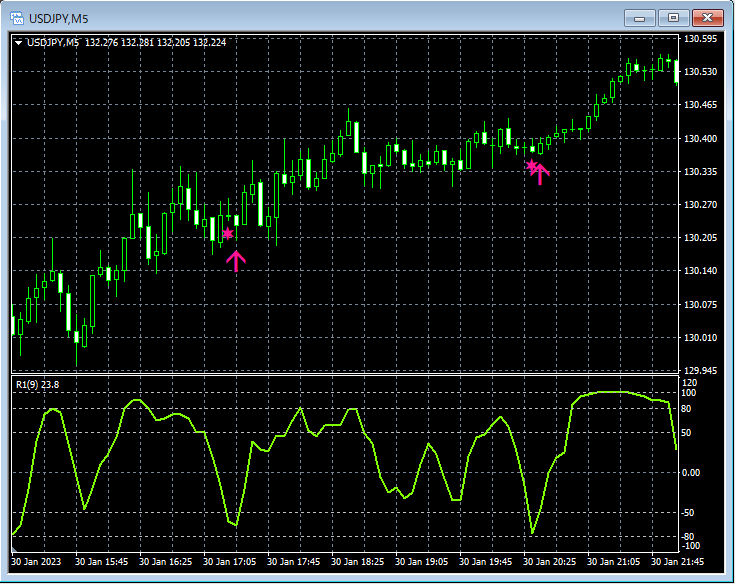
Task: Click the 30 Jan 19:45 time label
Action: pos(485,561)
